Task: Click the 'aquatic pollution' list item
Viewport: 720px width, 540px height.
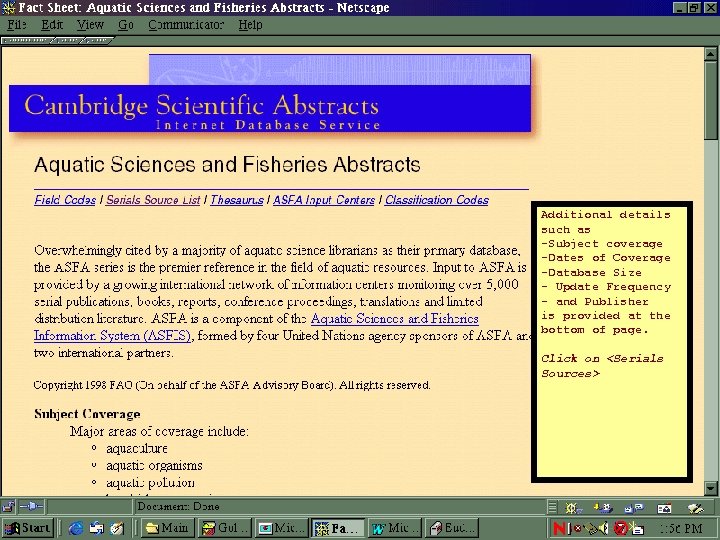Action: coord(150,483)
